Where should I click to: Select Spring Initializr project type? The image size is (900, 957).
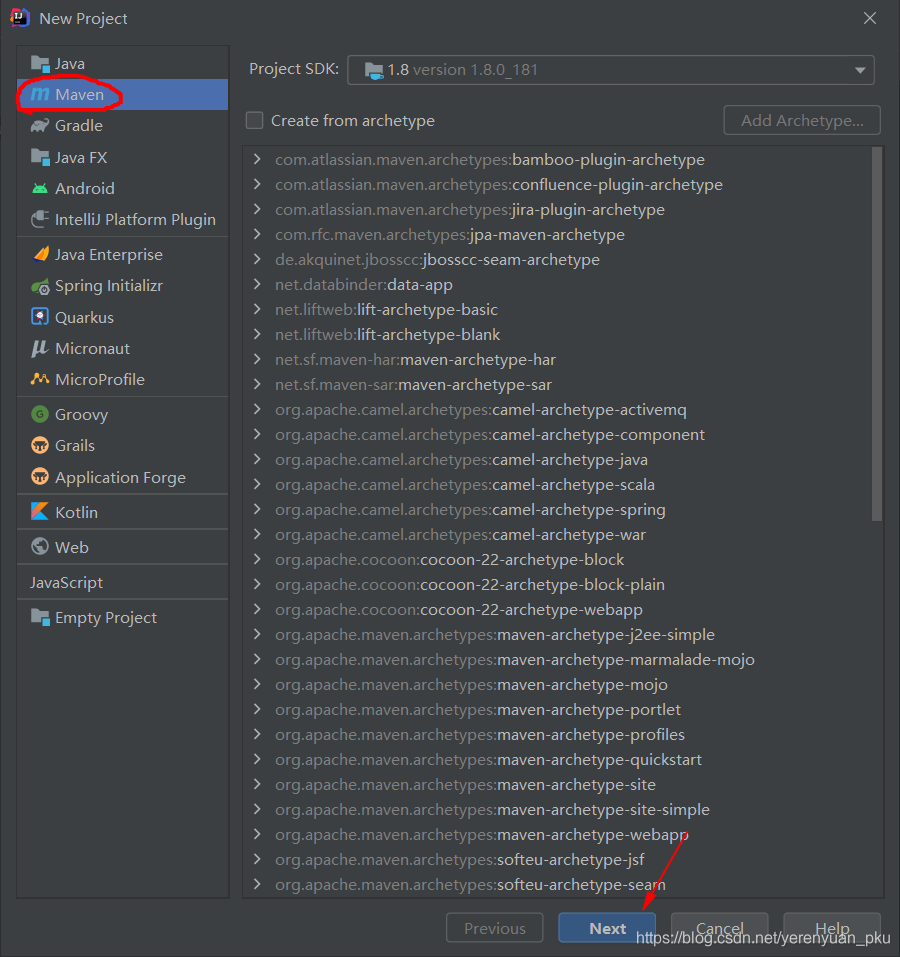[123, 286]
